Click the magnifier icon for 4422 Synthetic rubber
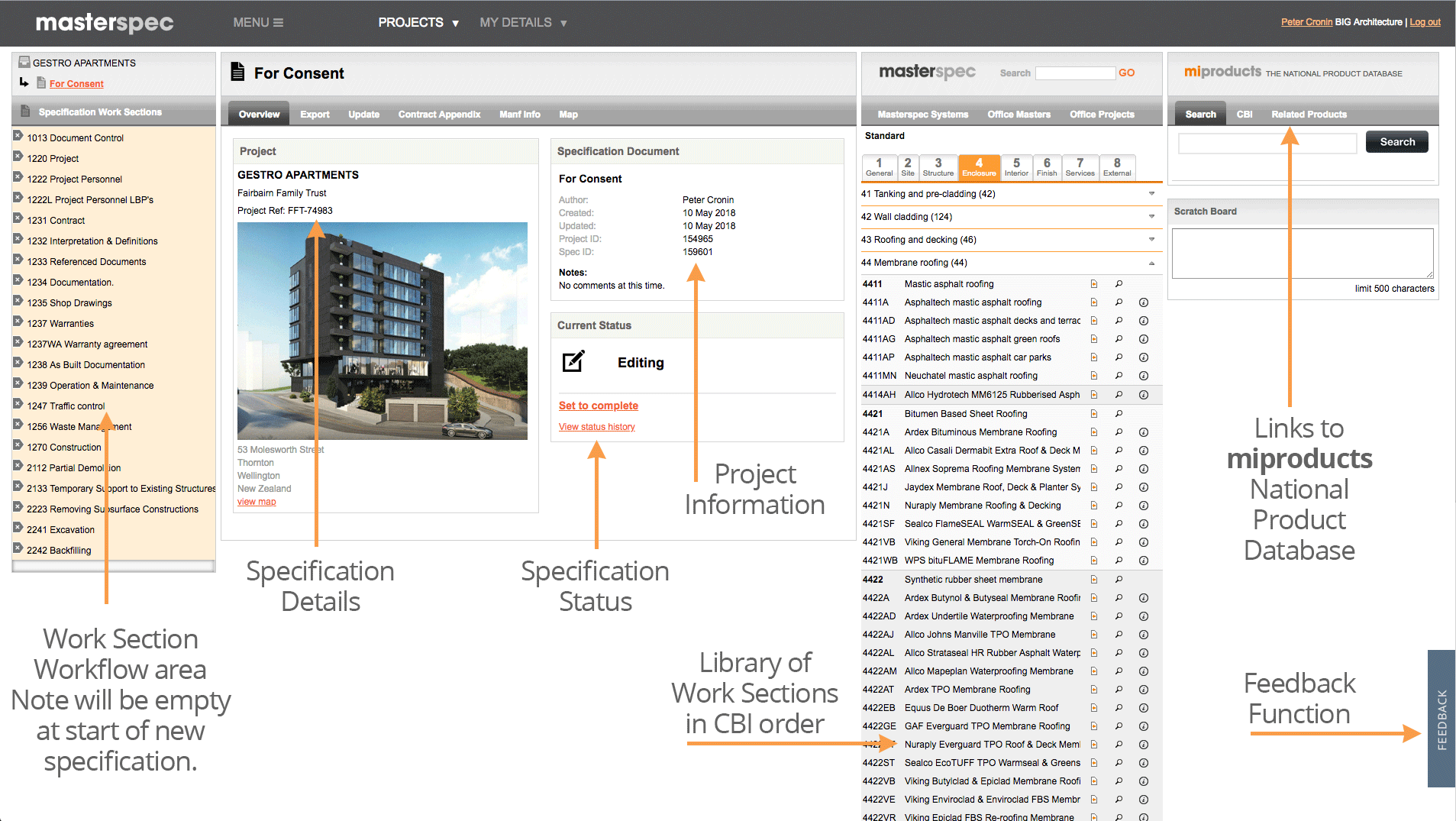 [x=1119, y=580]
